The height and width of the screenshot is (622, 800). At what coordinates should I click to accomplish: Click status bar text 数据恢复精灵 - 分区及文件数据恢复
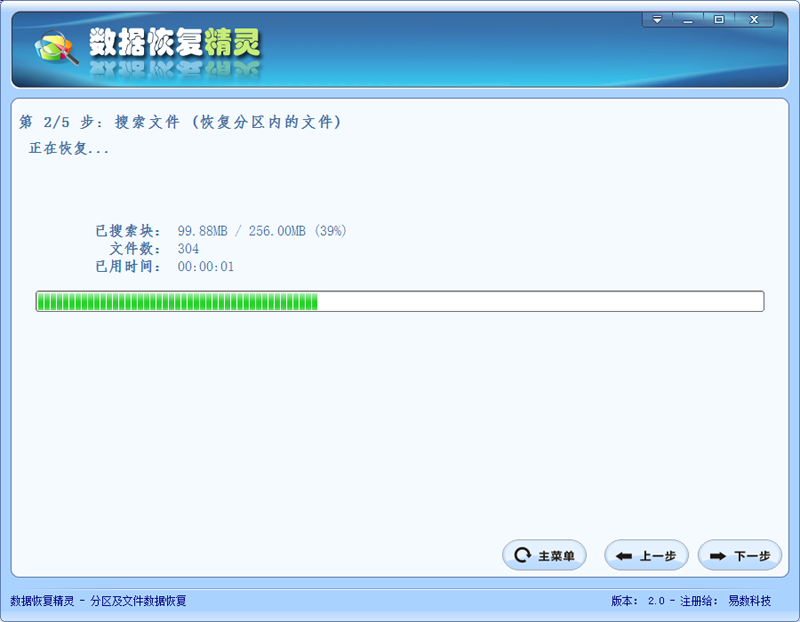coord(98,601)
